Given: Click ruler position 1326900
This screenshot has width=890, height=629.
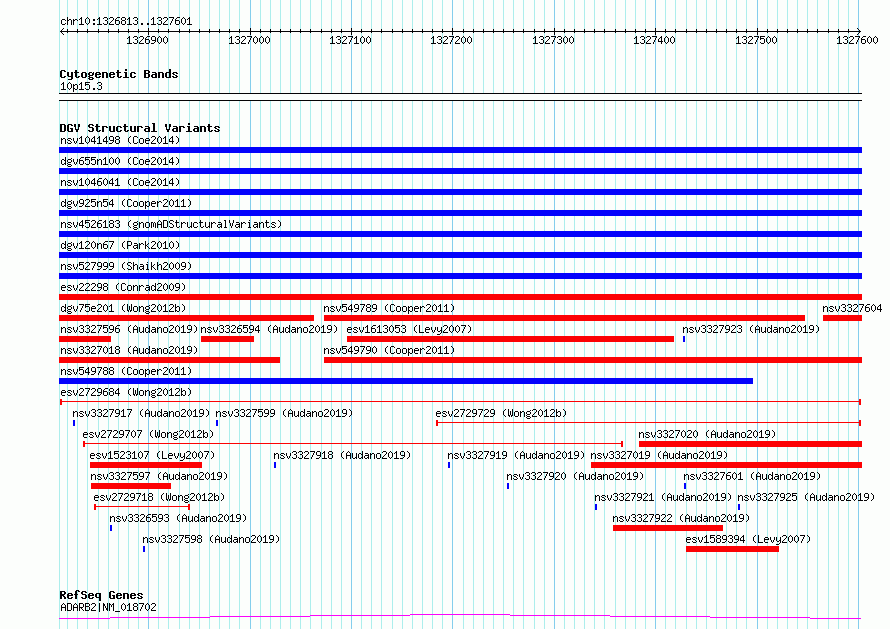Looking at the screenshot, I should coord(147,40).
